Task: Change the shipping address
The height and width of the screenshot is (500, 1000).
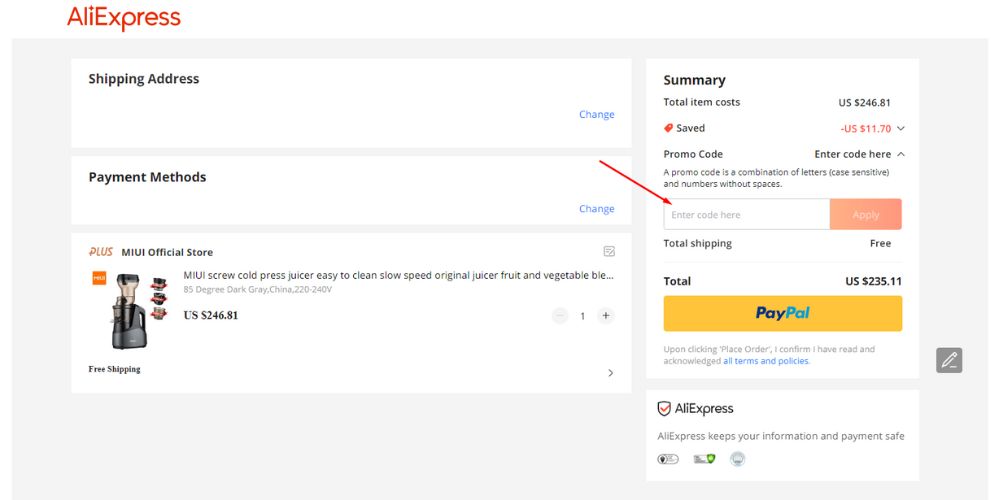Action: click(597, 114)
